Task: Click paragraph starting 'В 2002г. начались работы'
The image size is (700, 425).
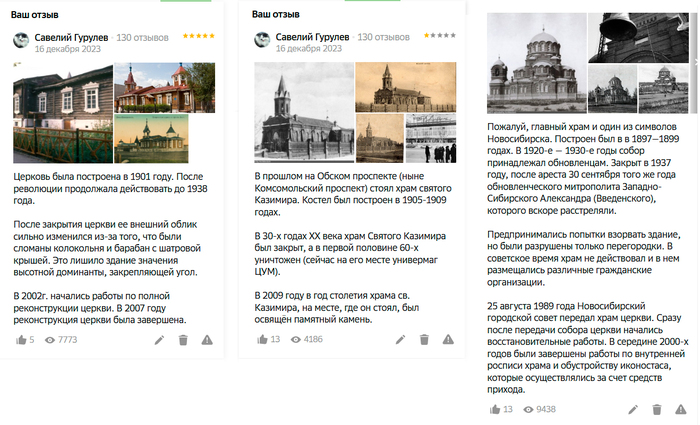Action: click(100, 308)
